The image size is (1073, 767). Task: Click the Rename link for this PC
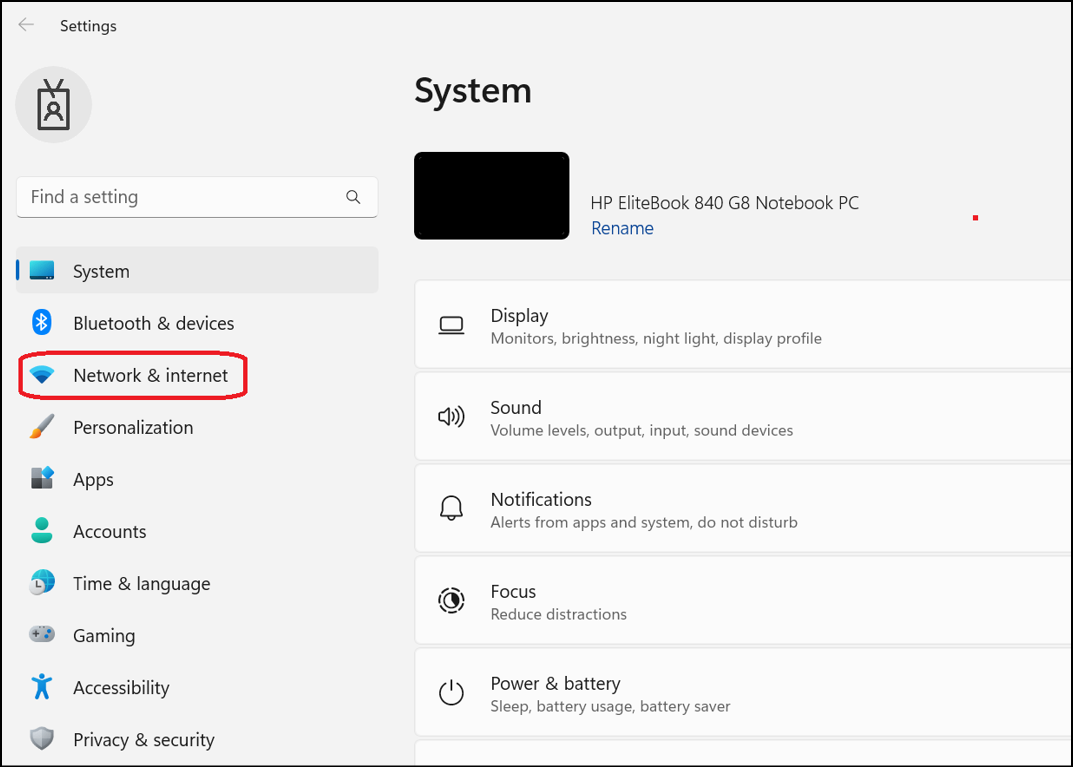pos(622,228)
